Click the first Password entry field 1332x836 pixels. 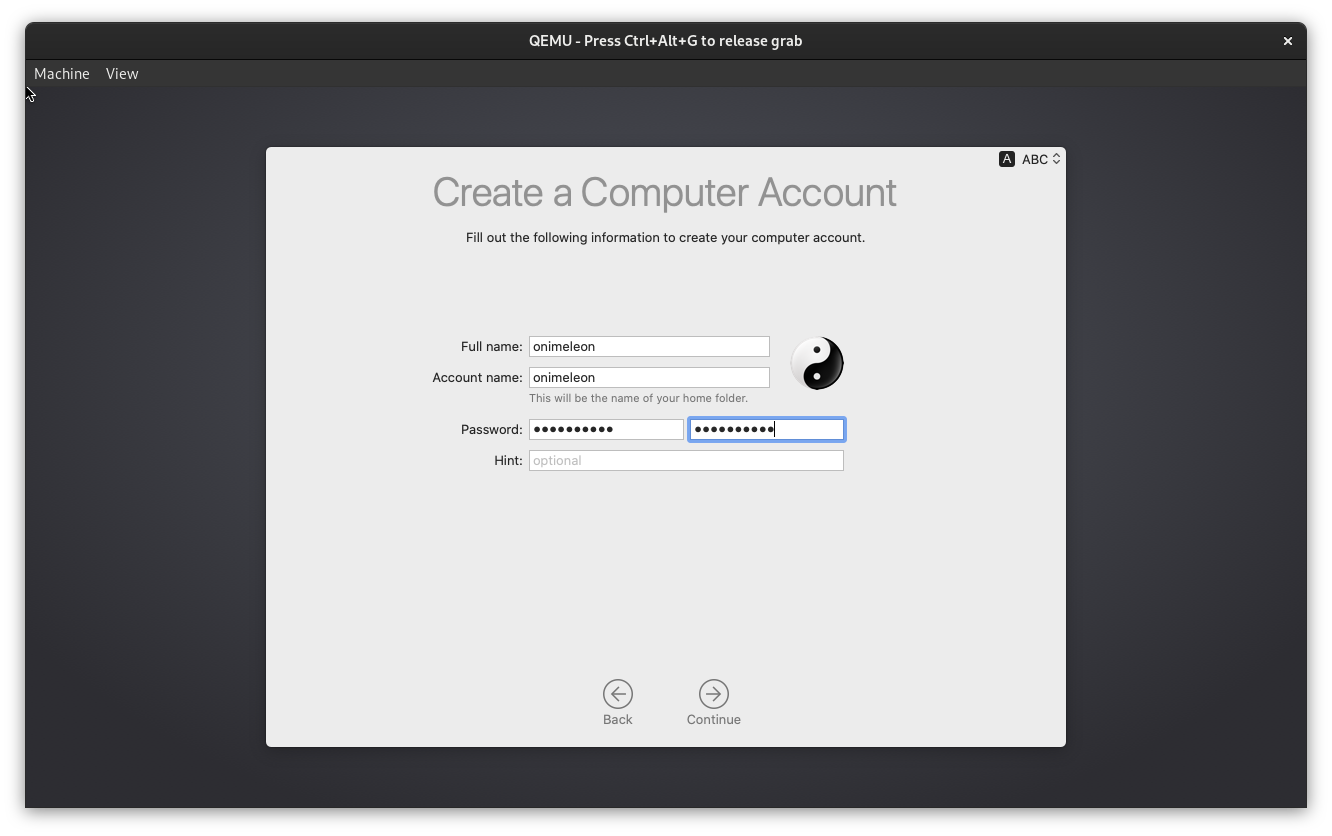coord(606,429)
